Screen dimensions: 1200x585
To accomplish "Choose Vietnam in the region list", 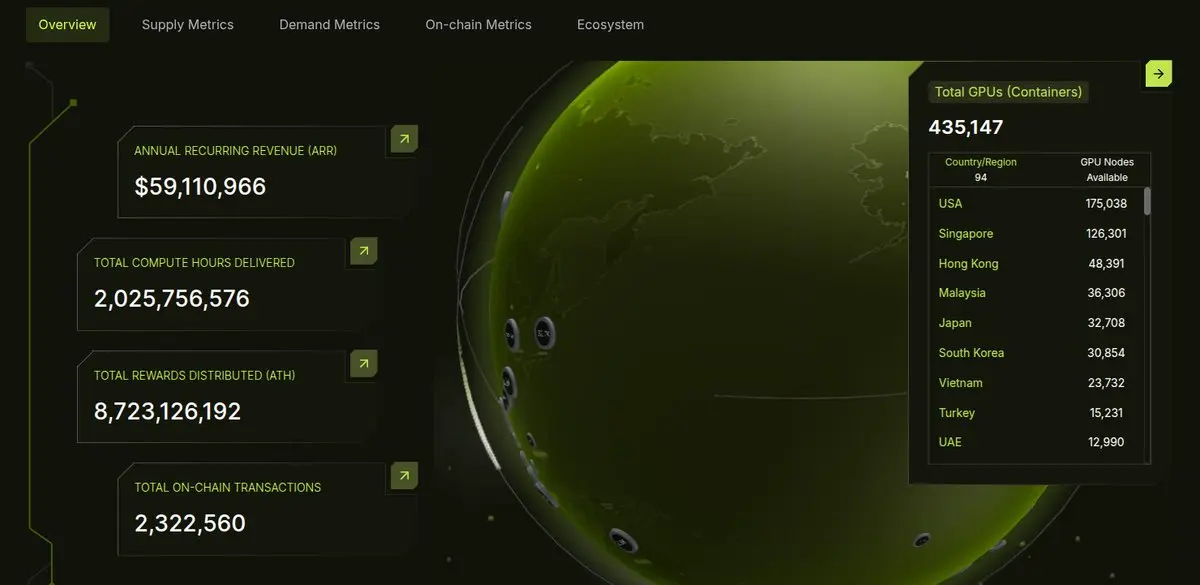I will pos(960,383).
